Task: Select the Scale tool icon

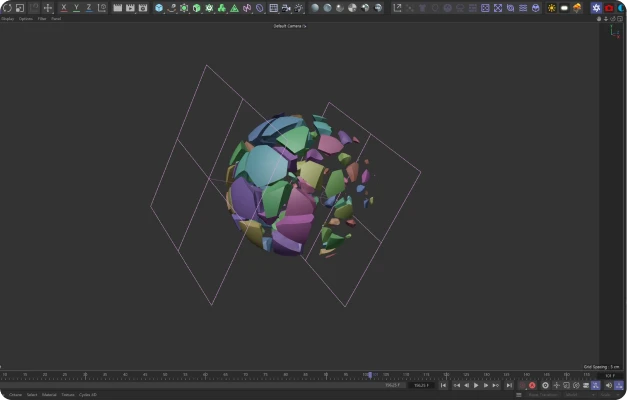Action: (20, 8)
